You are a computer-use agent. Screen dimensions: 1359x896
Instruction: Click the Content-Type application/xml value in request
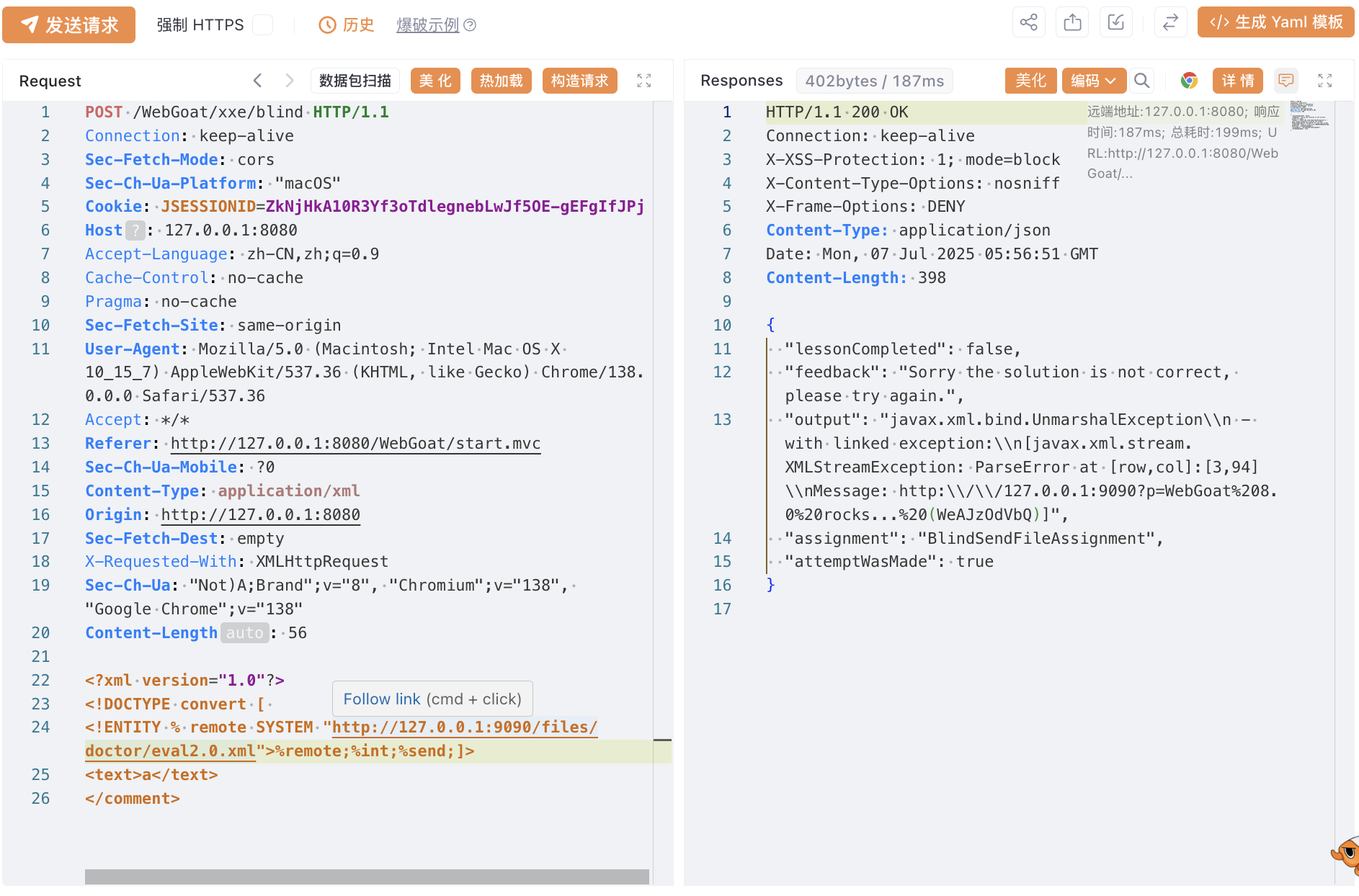tap(289, 491)
